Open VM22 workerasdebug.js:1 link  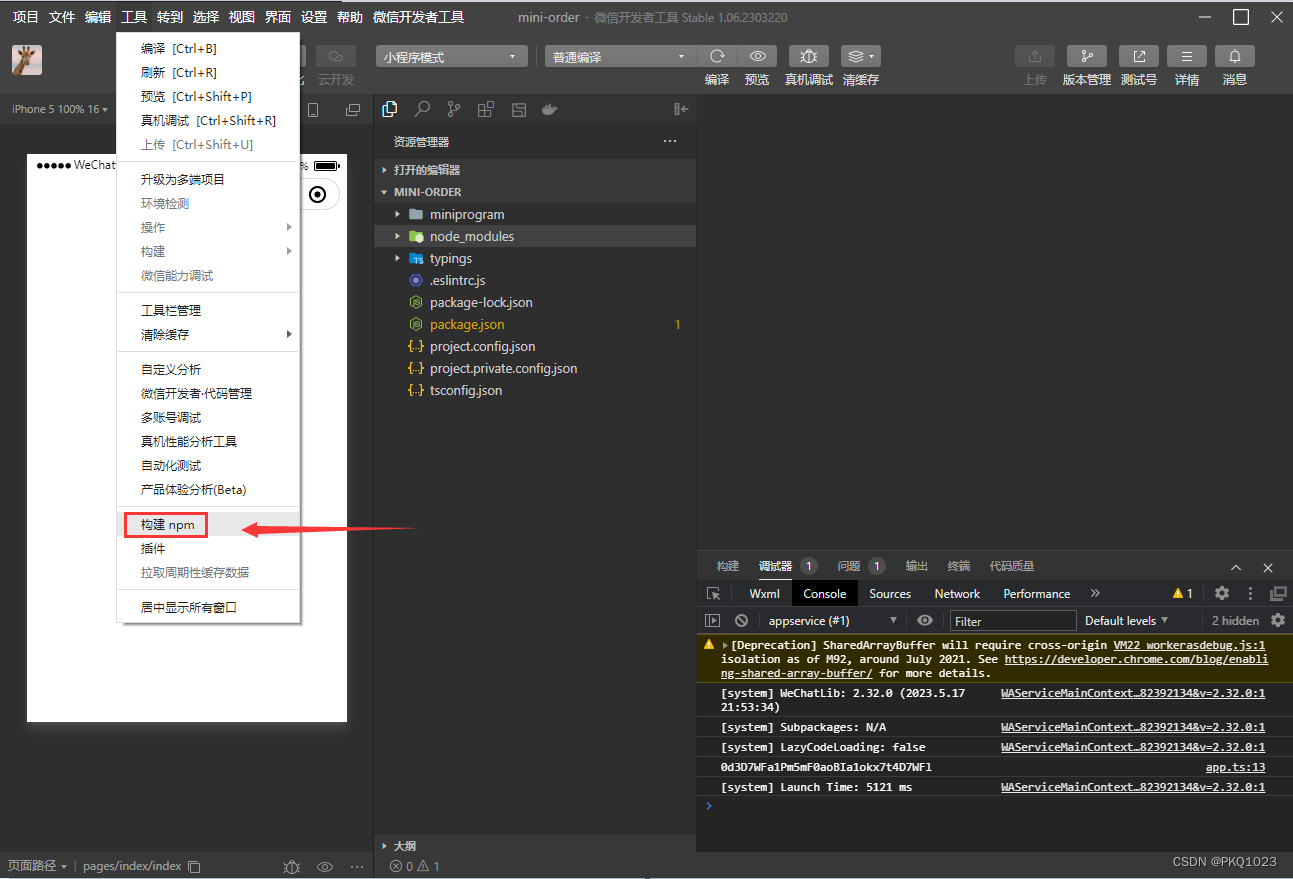coord(1189,645)
